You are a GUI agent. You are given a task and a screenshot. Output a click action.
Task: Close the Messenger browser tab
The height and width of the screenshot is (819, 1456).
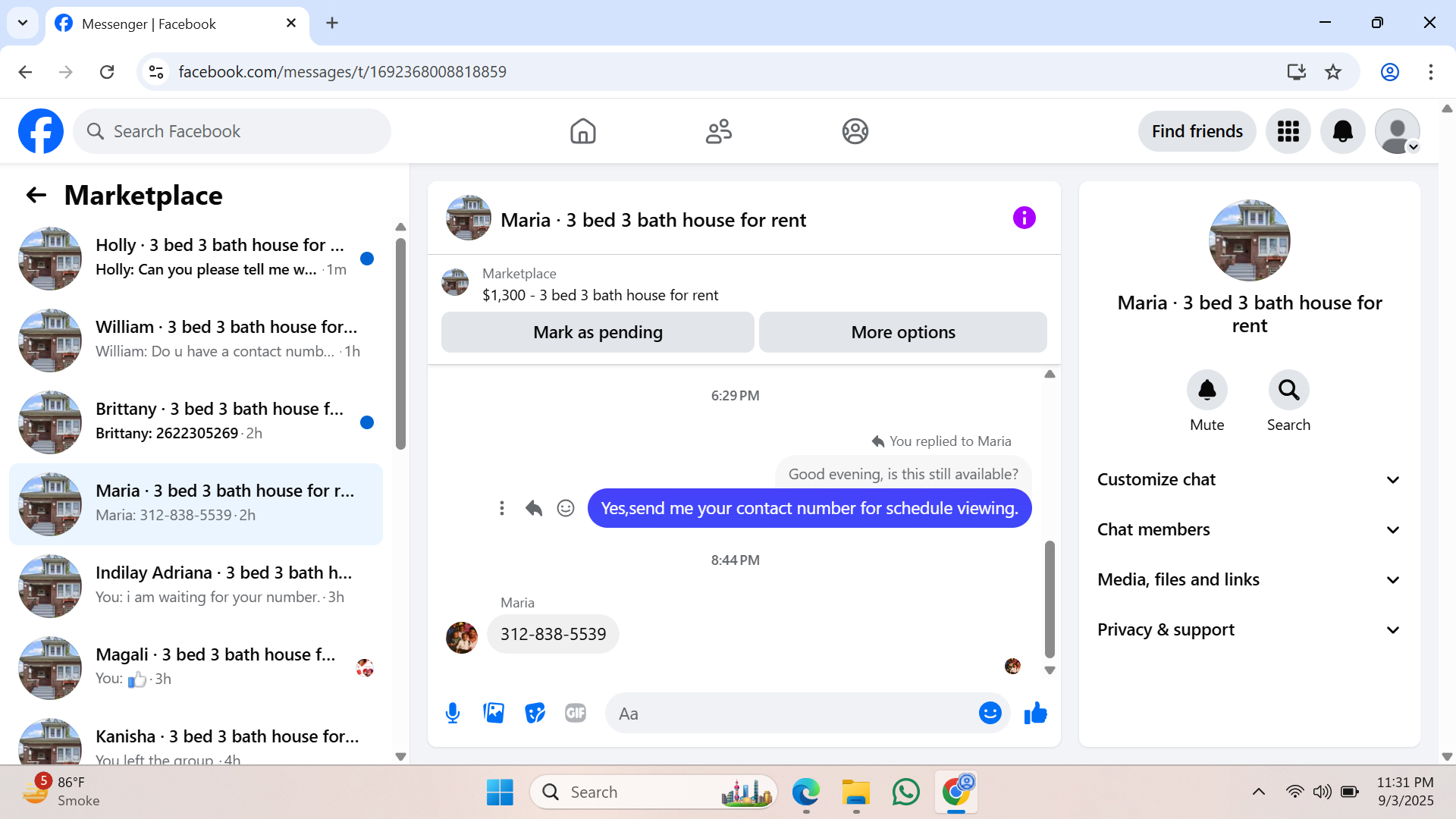coord(291,24)
